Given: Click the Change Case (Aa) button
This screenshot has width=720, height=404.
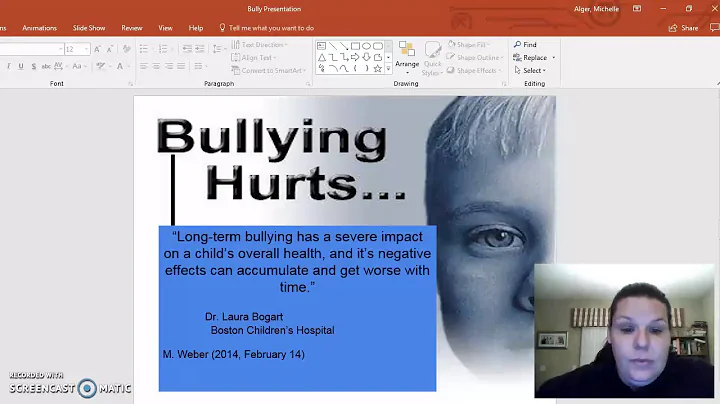Looking at the screenshot, I should tap(78, 67).
